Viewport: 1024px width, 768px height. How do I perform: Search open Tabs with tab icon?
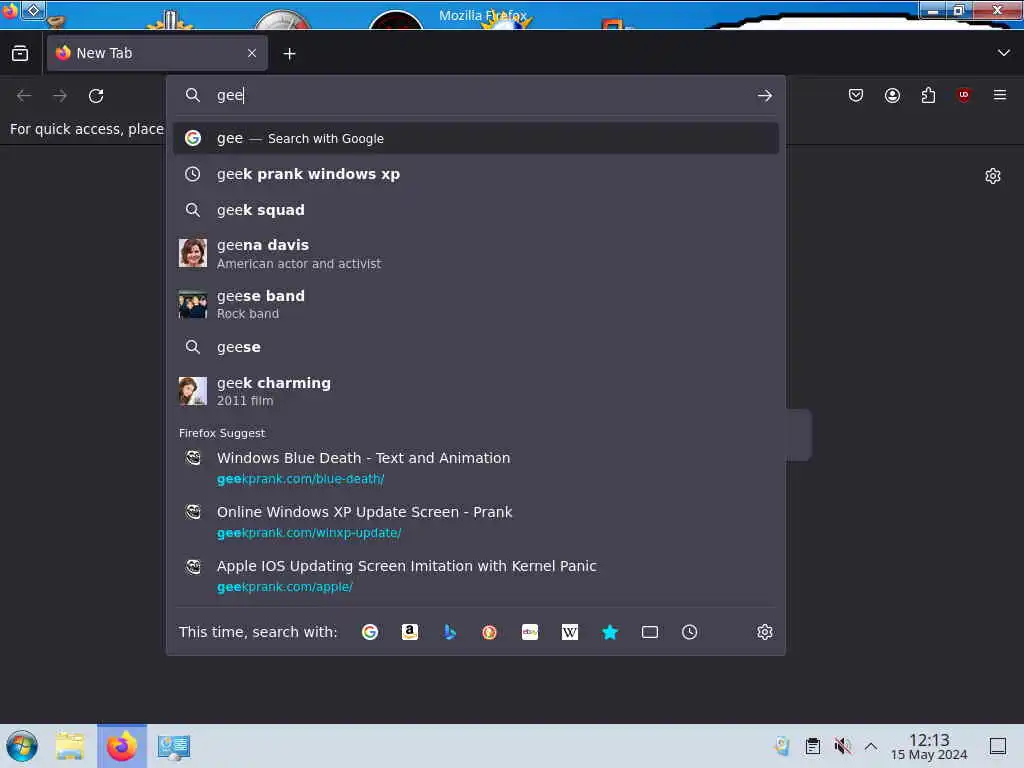tap(650, 632)
